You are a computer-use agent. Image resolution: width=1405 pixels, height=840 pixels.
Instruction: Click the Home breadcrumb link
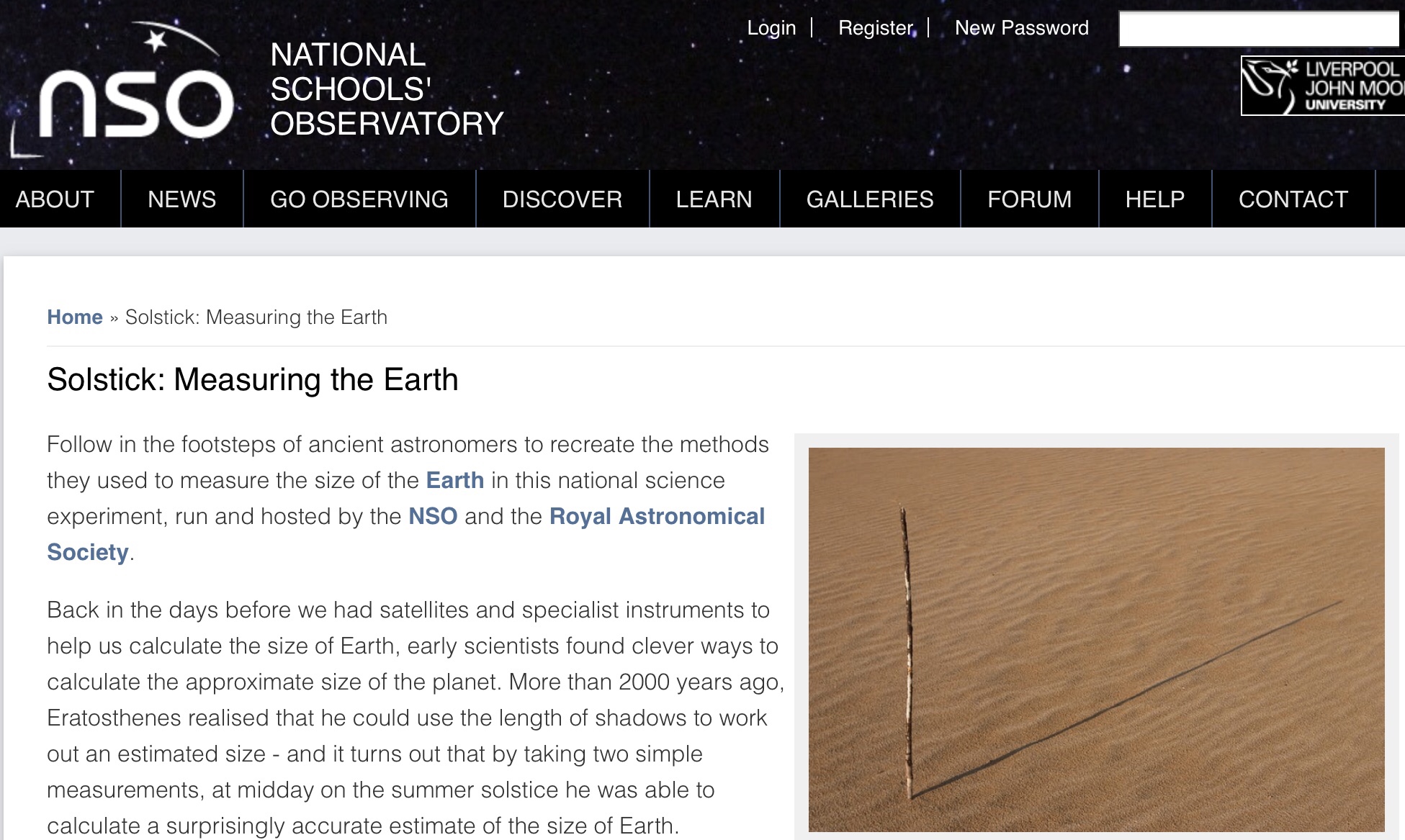[75, 317]
